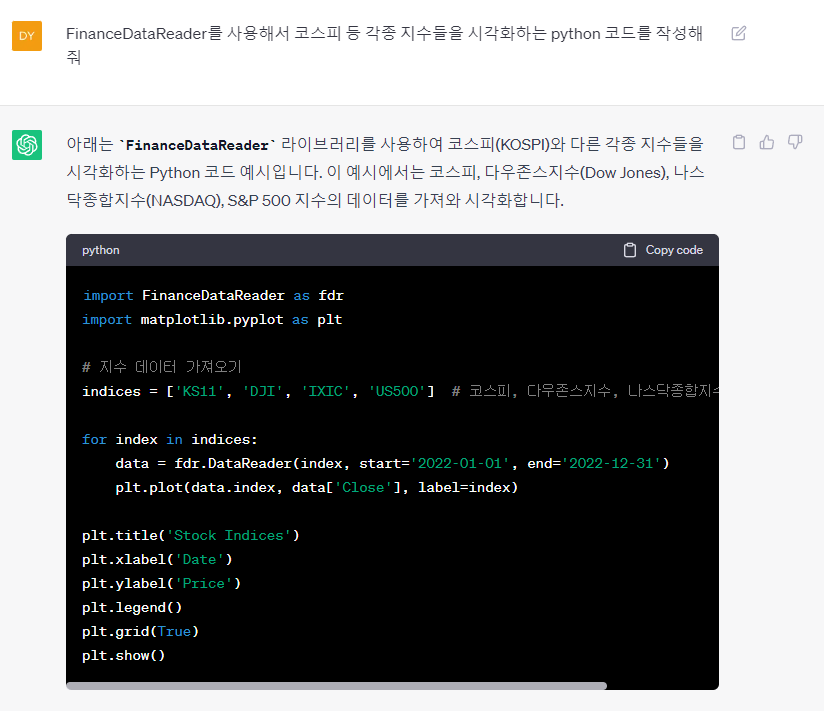This screenshot has width=824, height=711.
Task: Click the 'for index in indices:' line
Action: 170,439
